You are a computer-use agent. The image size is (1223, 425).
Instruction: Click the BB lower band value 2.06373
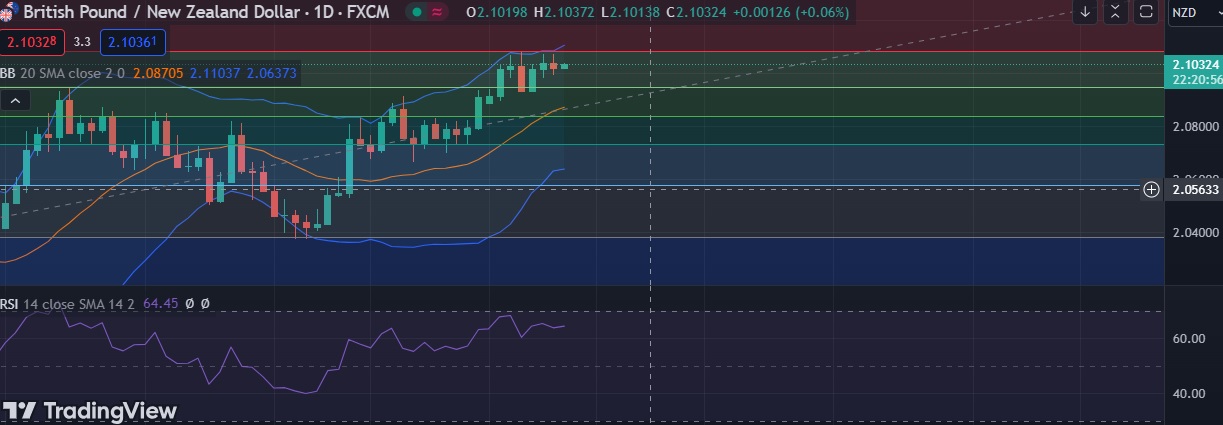(x=272, y=73)
